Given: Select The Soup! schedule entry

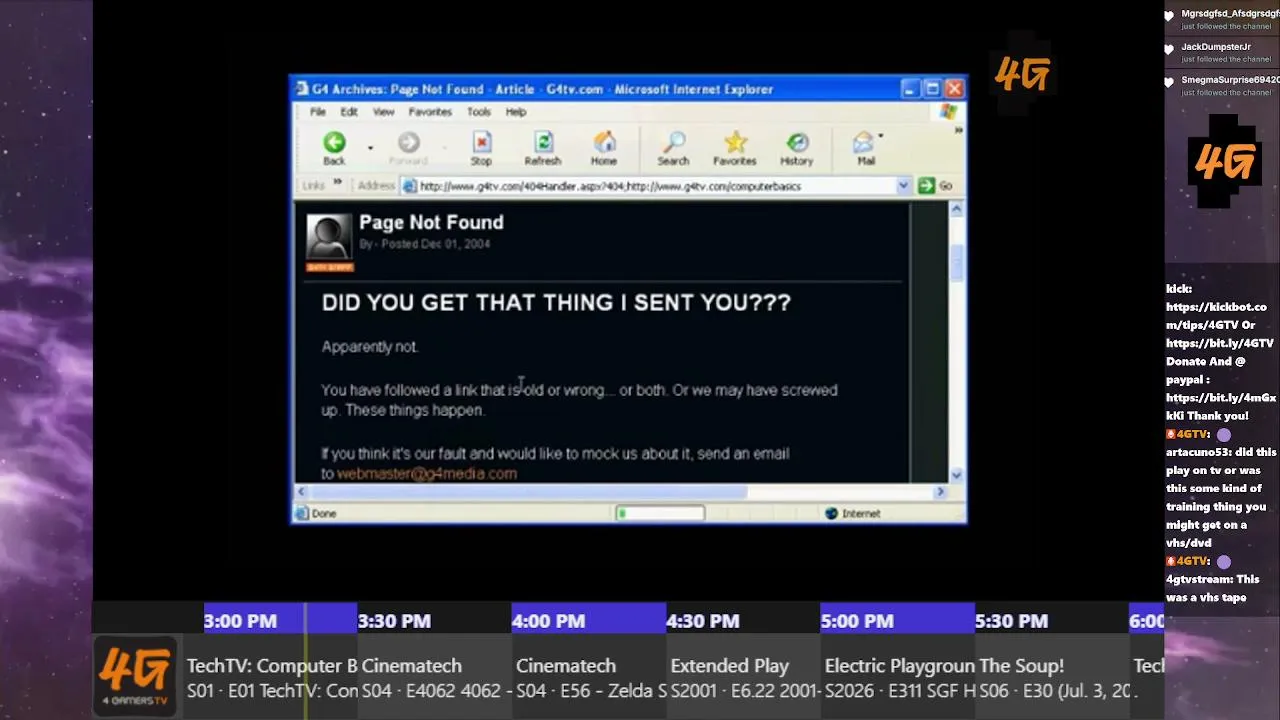Looking at the screenshot, I should coord(1053,677).
